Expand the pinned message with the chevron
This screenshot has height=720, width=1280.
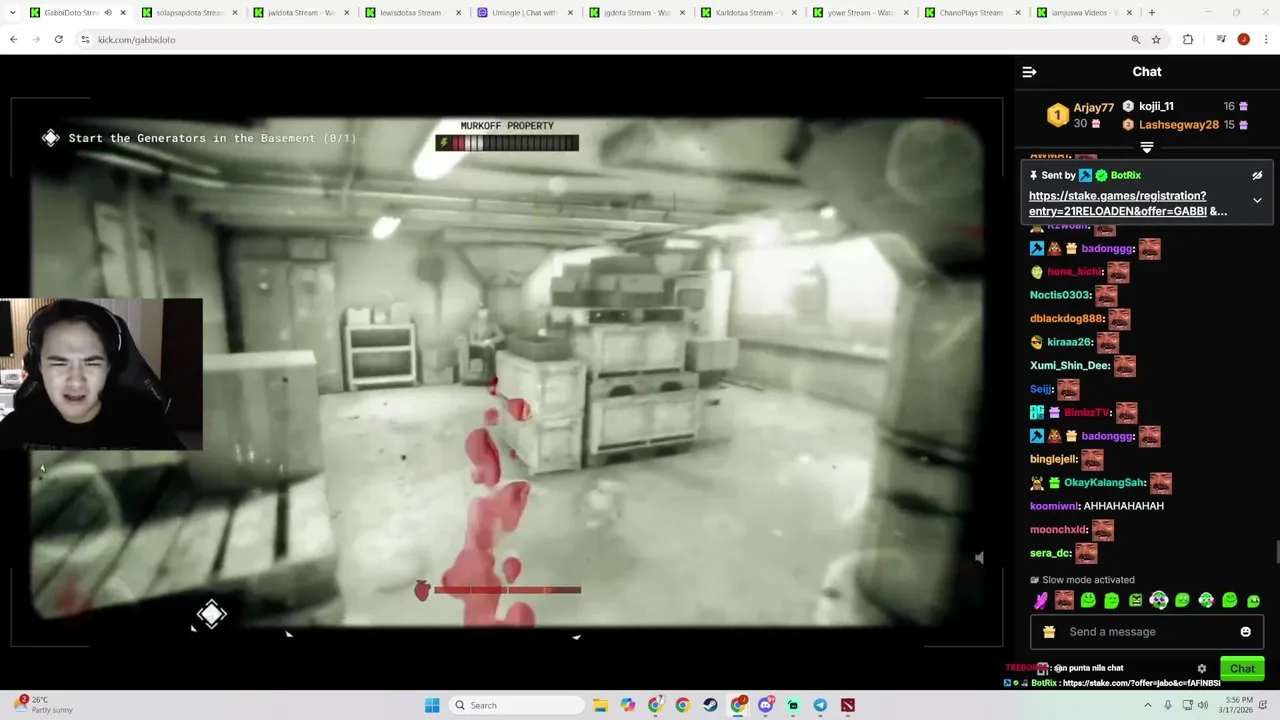(1257, 200)
